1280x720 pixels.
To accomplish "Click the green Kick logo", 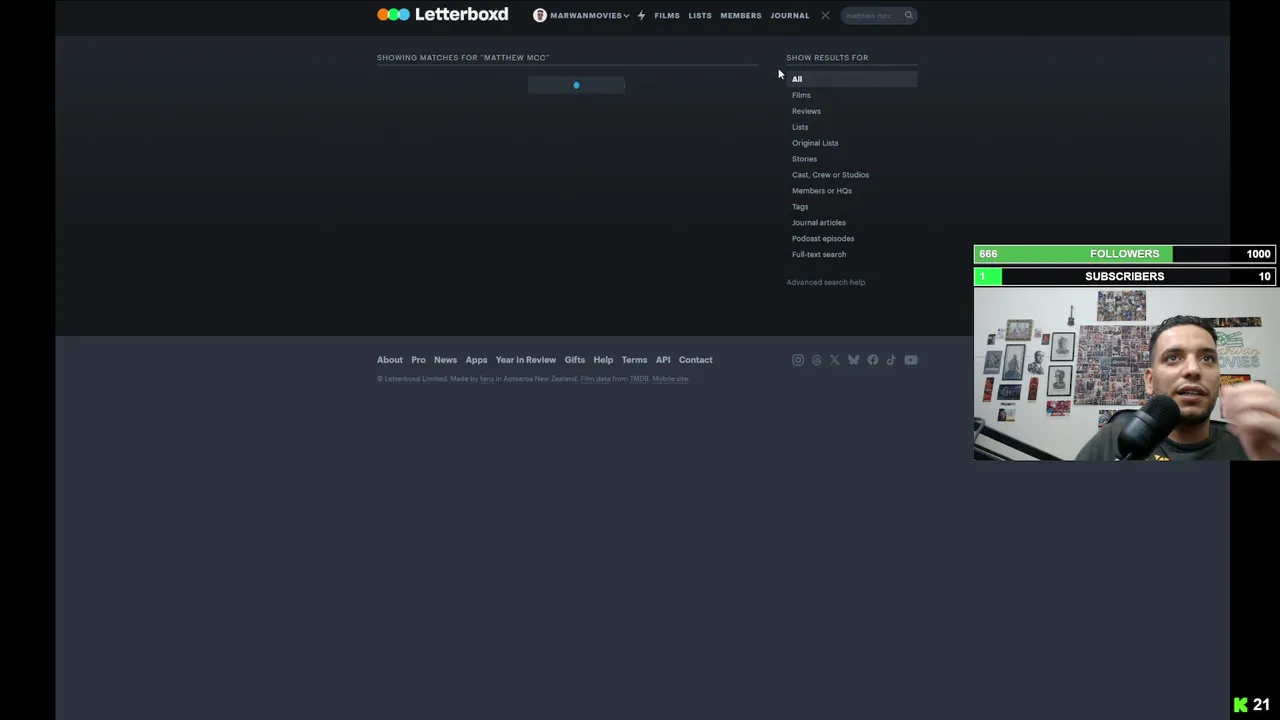I will pos(1240,705).
